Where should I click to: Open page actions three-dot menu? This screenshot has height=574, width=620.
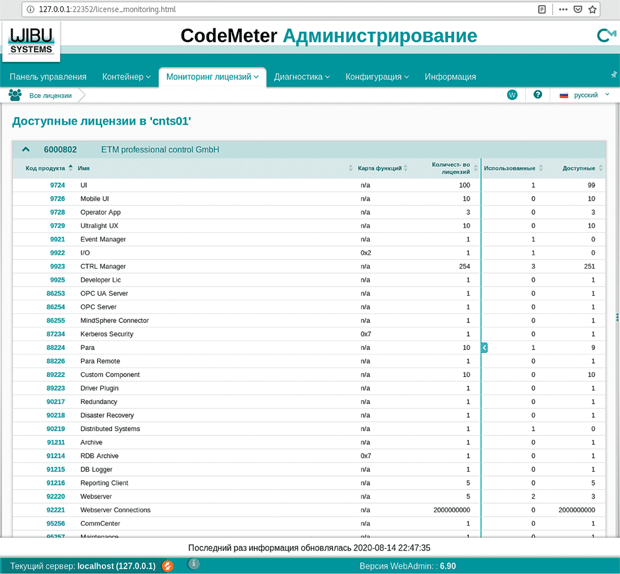point(563,9)
